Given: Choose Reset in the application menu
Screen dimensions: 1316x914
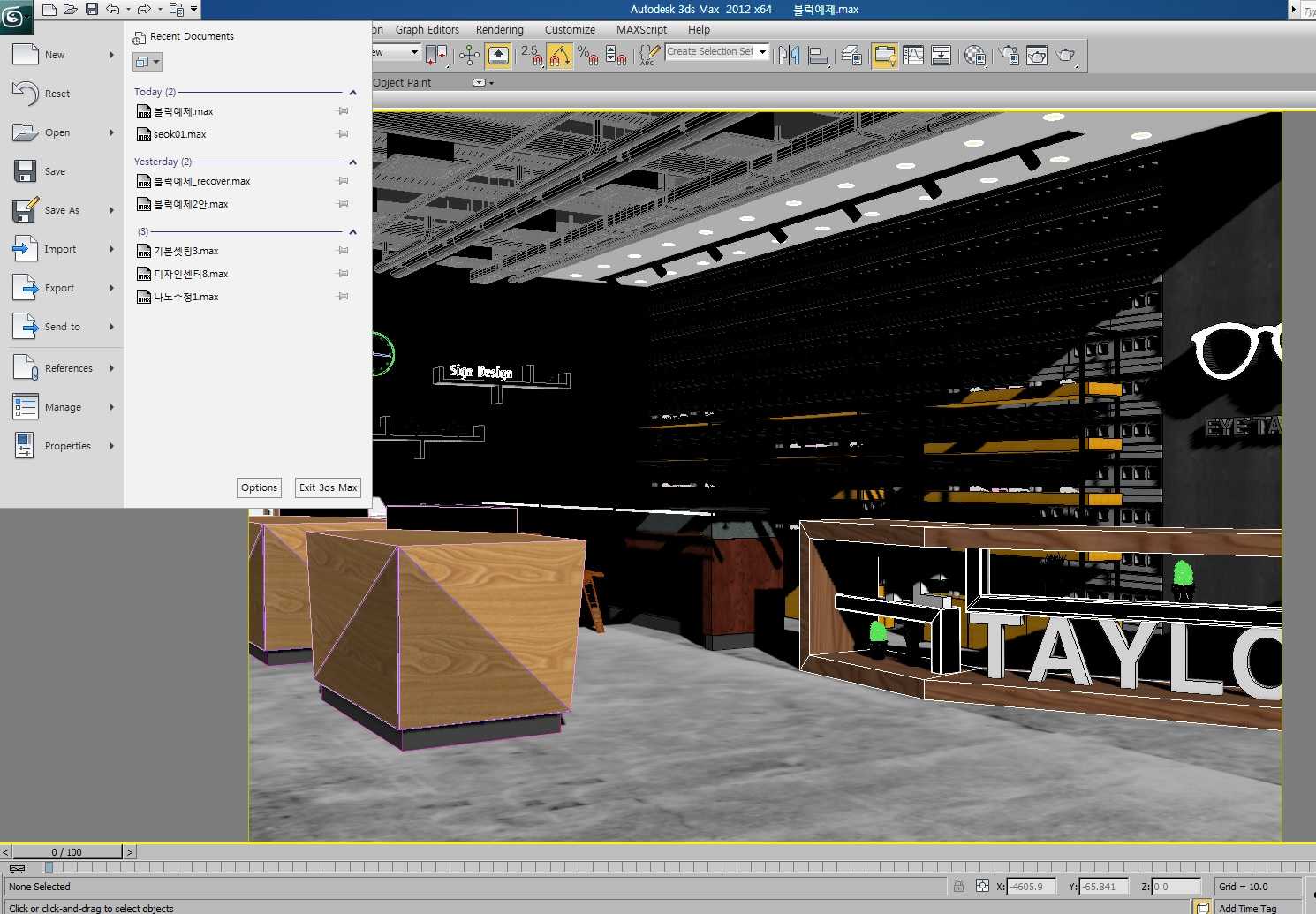Looking at the screenshot, I should coord(63,94).
